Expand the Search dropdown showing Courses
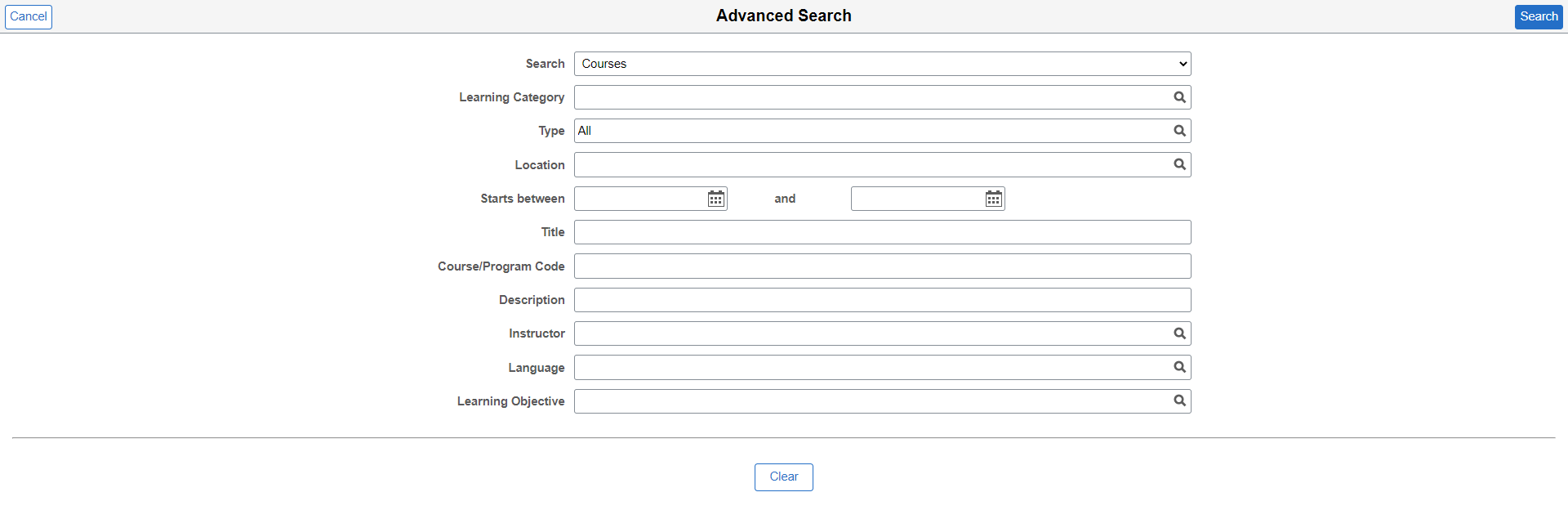This screenshot has height=528, width=1568. (x=882, y=64)
